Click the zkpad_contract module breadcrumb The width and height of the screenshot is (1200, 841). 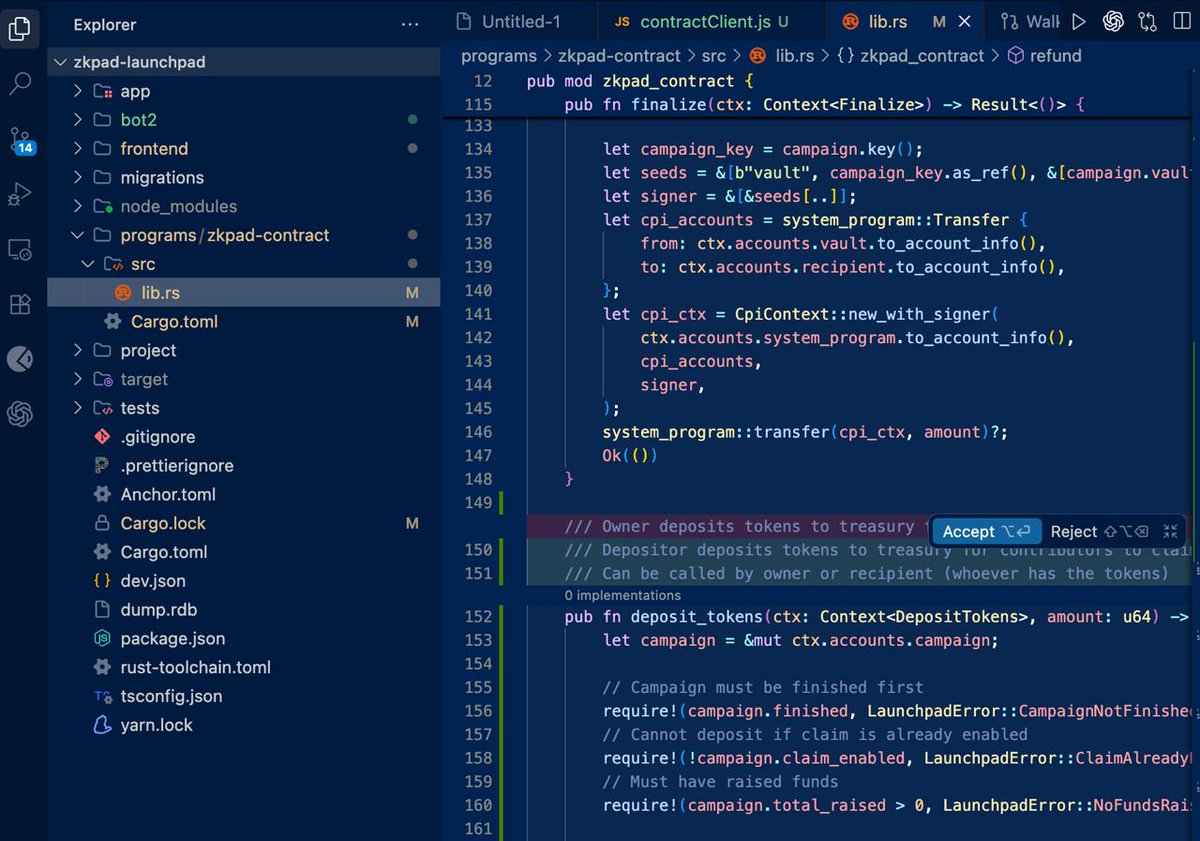click(x=911, y=56)
